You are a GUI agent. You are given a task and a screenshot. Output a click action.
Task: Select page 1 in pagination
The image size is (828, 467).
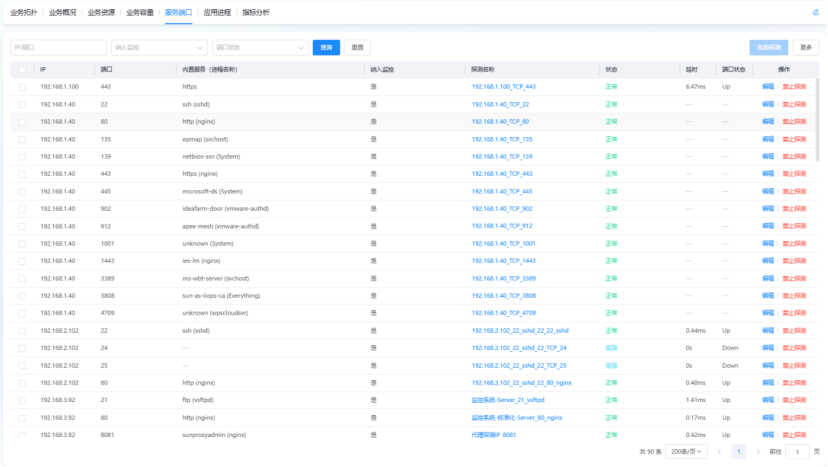click(x=739, y=452)
